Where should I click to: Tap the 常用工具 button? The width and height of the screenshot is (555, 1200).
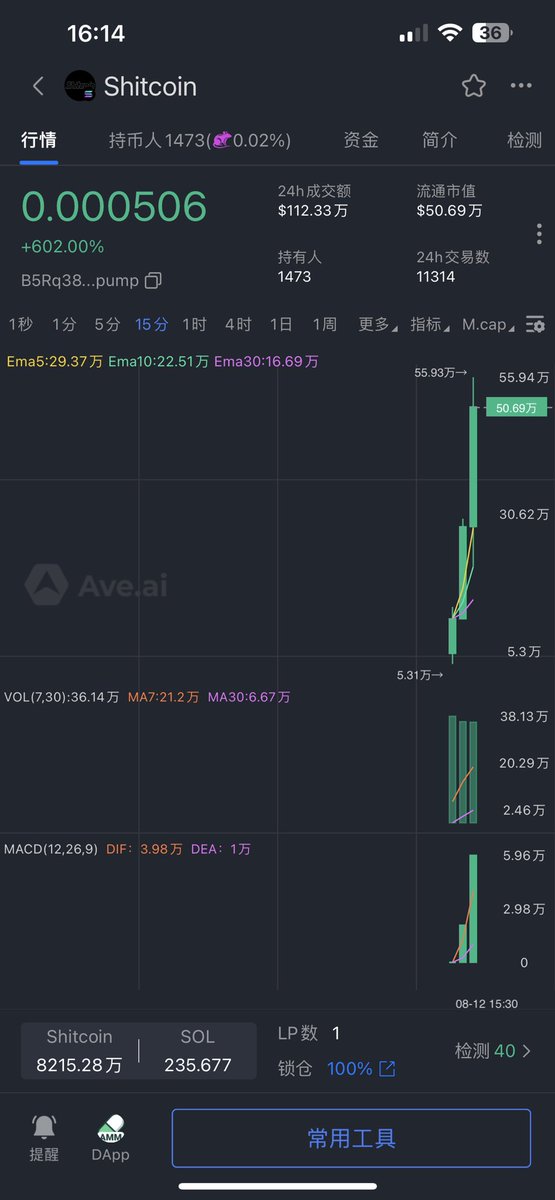pos(351,1138)
